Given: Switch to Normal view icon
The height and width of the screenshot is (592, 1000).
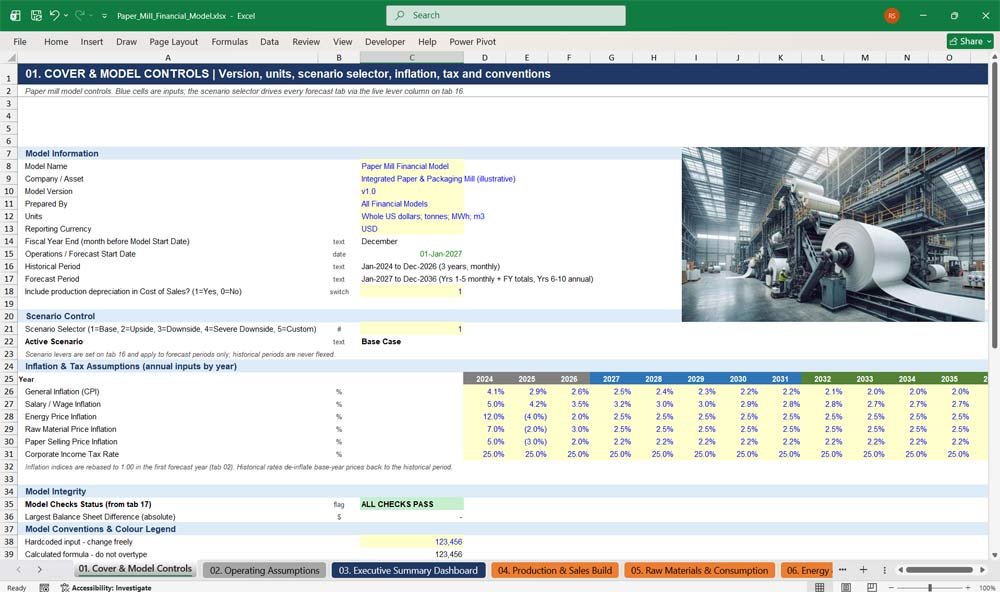Looking at the screenshot, I should coord(820,587).
